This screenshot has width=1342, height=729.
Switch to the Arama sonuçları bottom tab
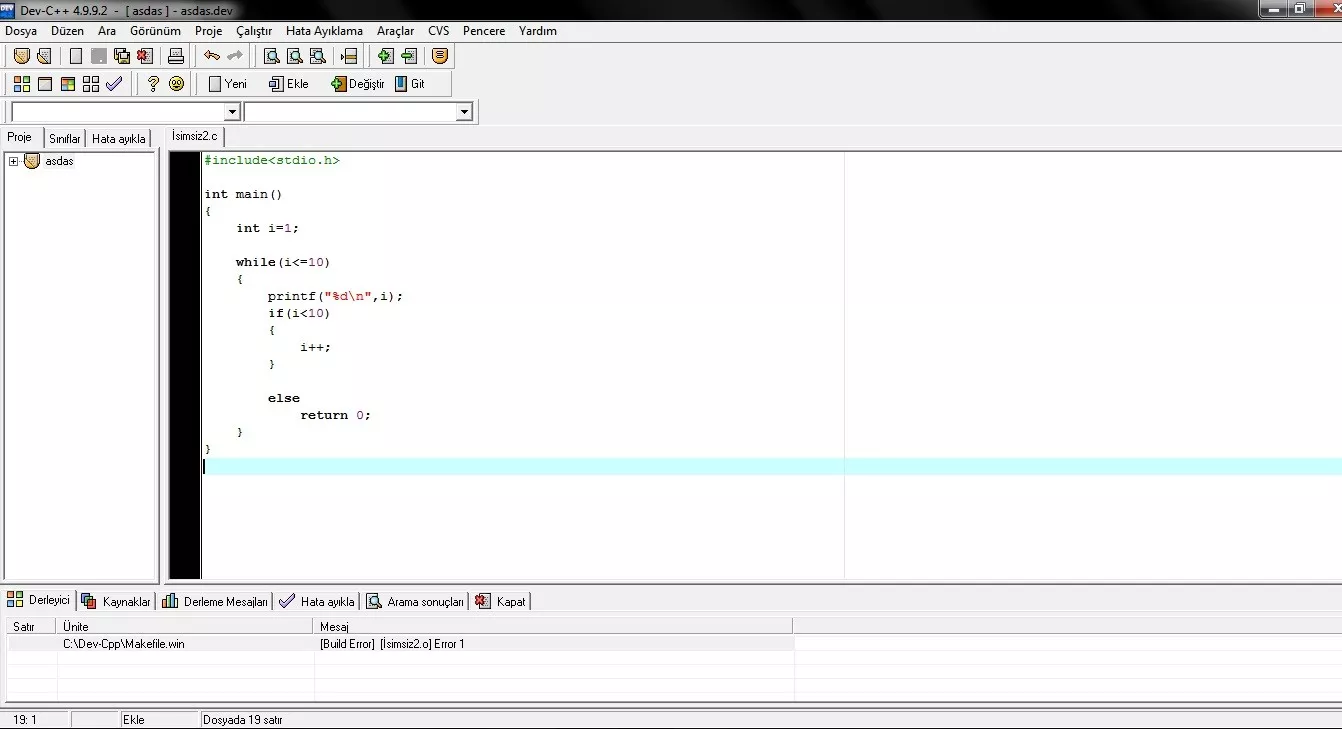(415, 601)
